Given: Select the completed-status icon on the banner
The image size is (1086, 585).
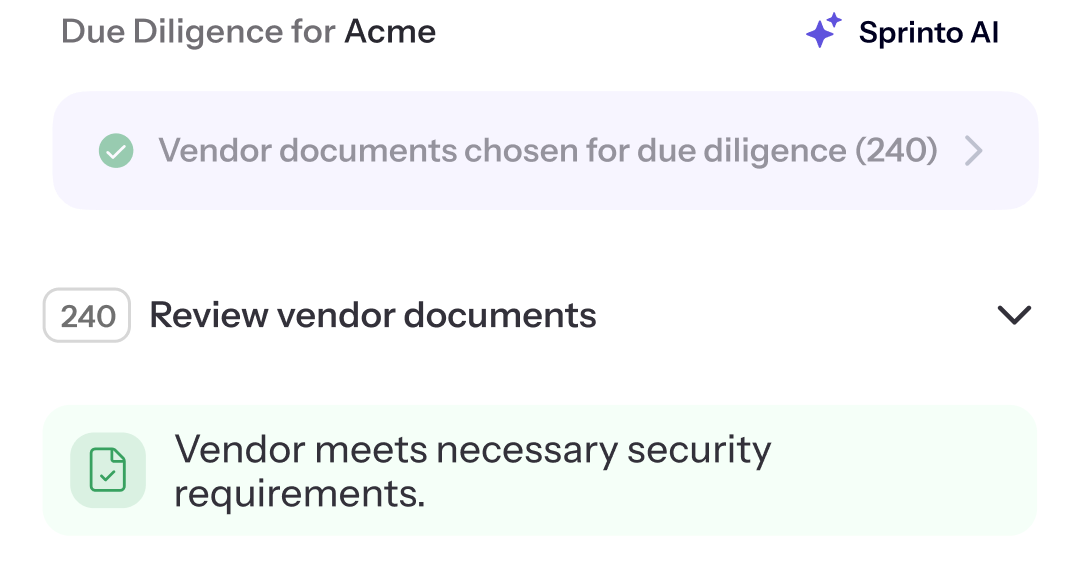Looking at the screenshot, I should click(116, 150).
